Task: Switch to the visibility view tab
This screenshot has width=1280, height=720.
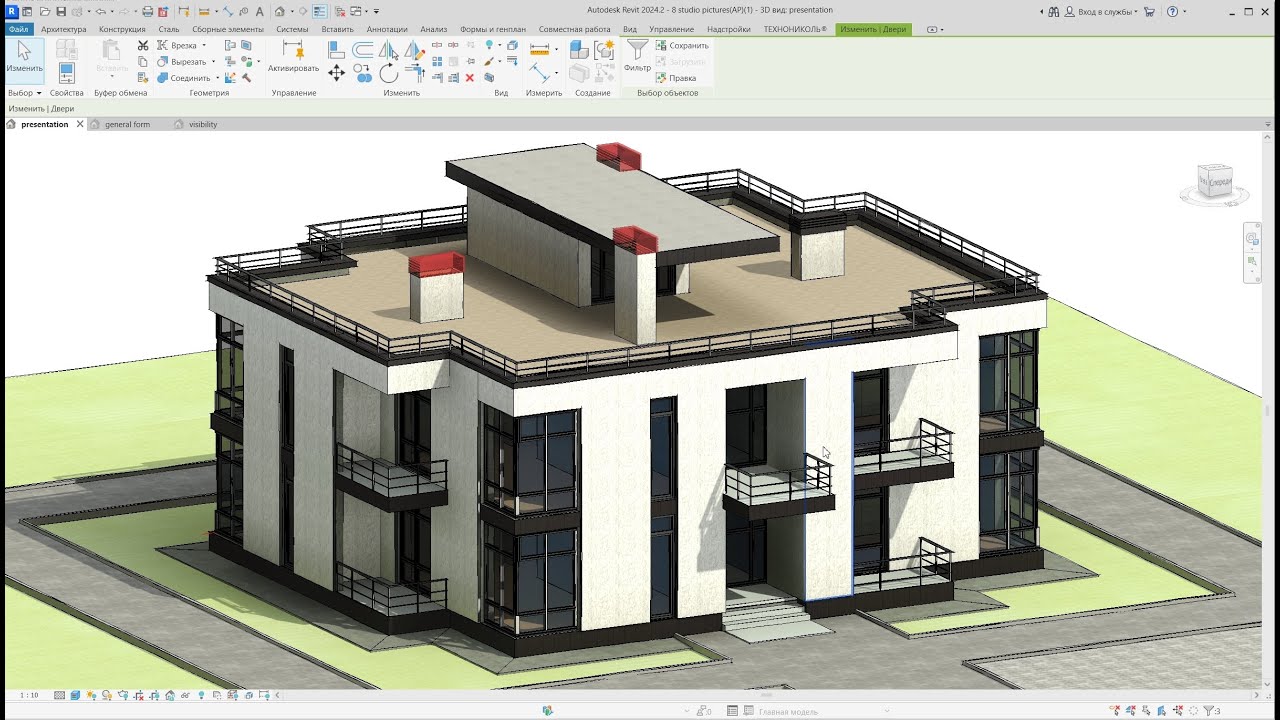Action: pos(203,124)
